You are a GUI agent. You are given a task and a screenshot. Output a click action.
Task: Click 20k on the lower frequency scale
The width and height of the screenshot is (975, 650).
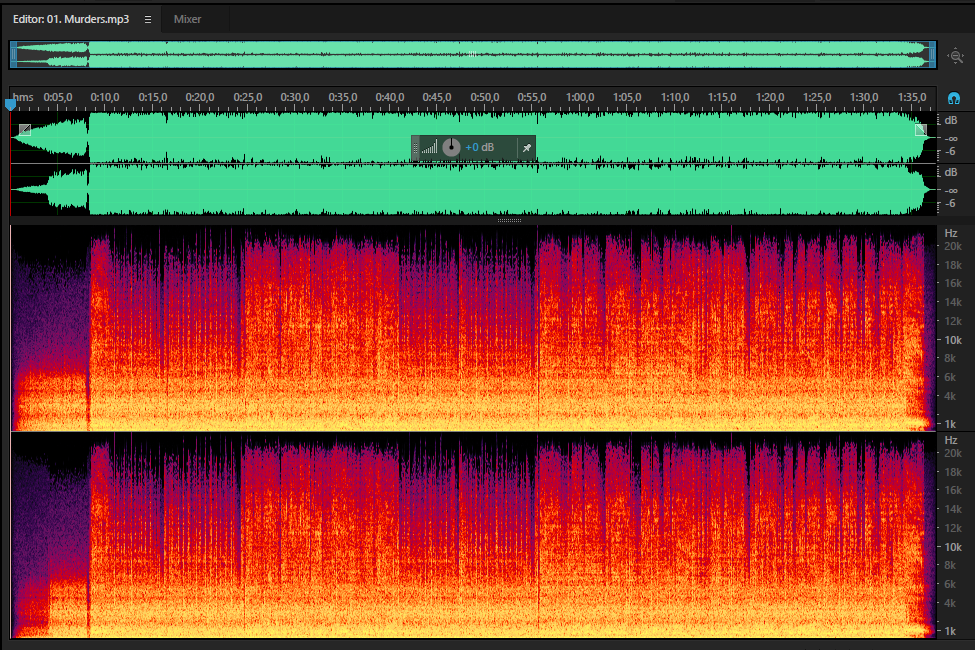point(953,453)
